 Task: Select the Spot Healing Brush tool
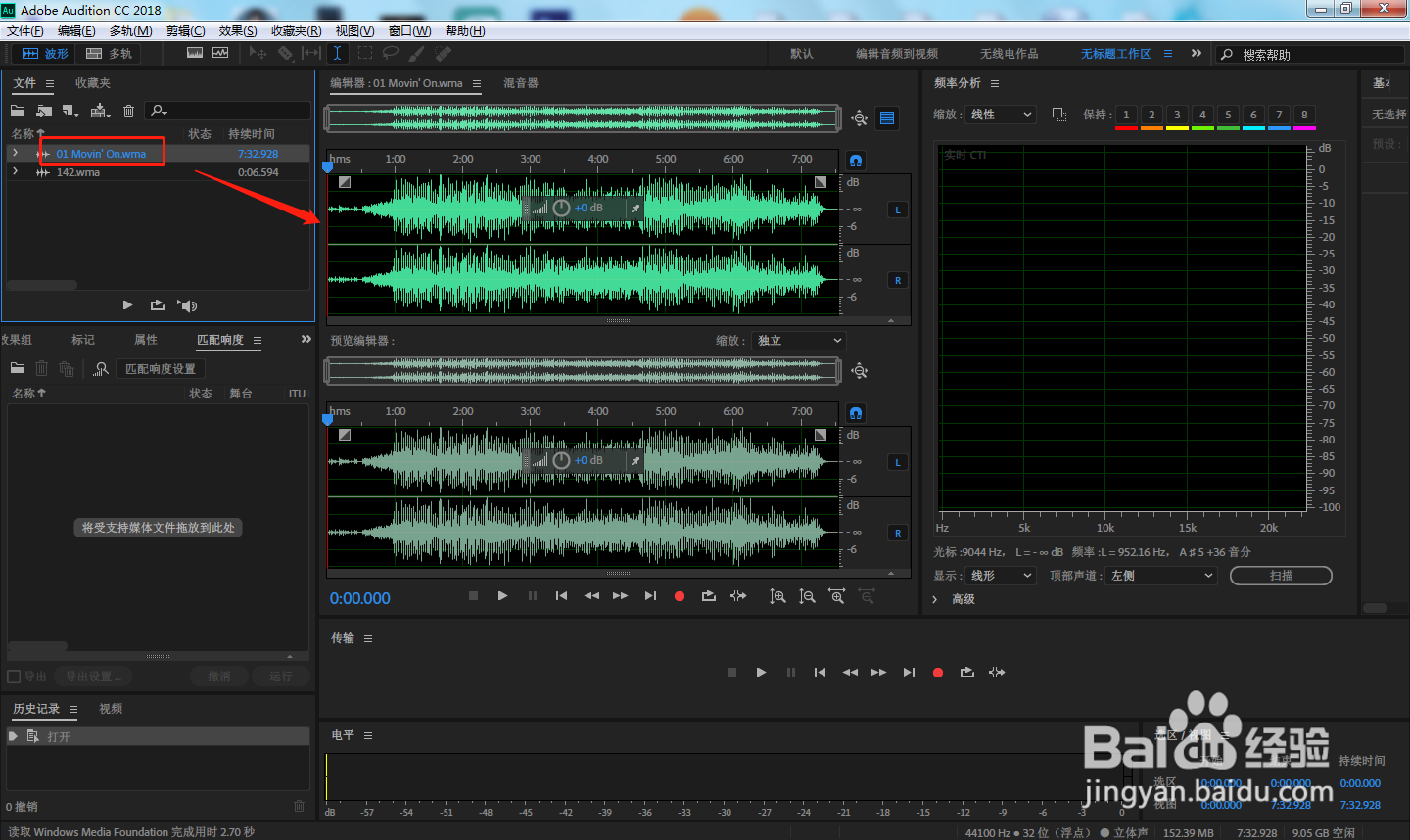point(444,53)
